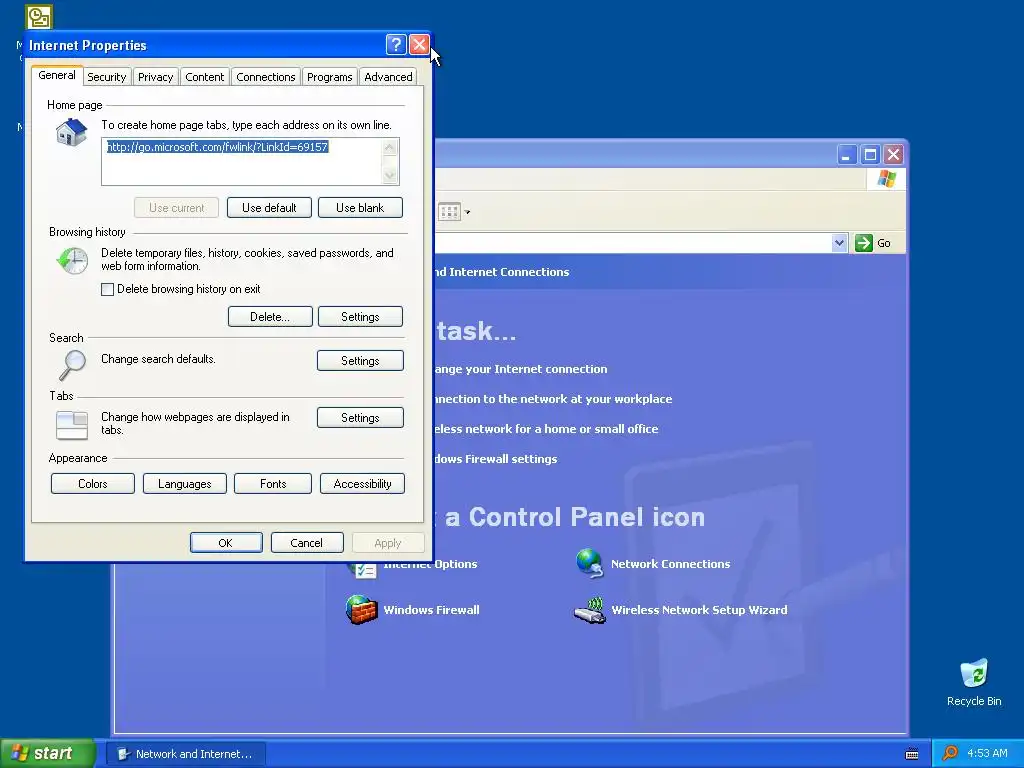Screen dimensions: 1024x768
Task: Click the Delete... browsing history button
Action: [x=270, y=317]
